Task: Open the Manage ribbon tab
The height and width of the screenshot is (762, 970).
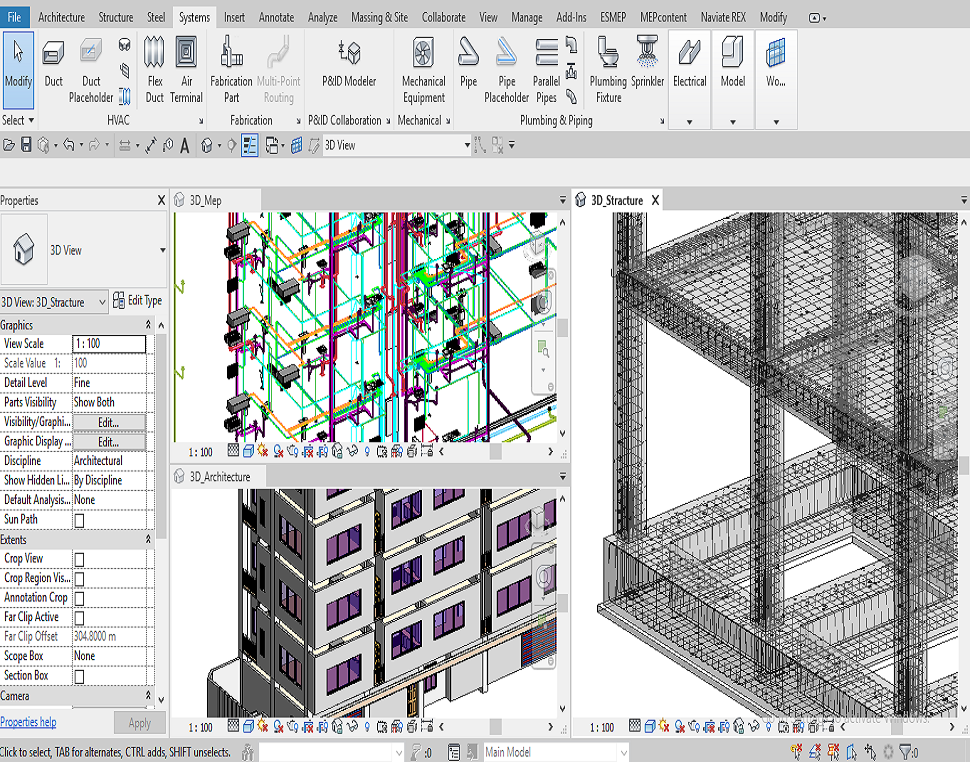Action: click(x=527, y=17)
